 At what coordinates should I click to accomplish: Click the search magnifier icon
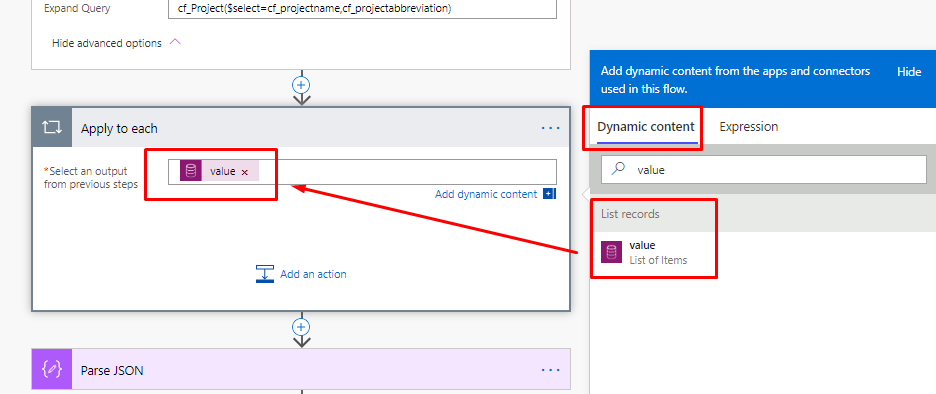(619, 169)
